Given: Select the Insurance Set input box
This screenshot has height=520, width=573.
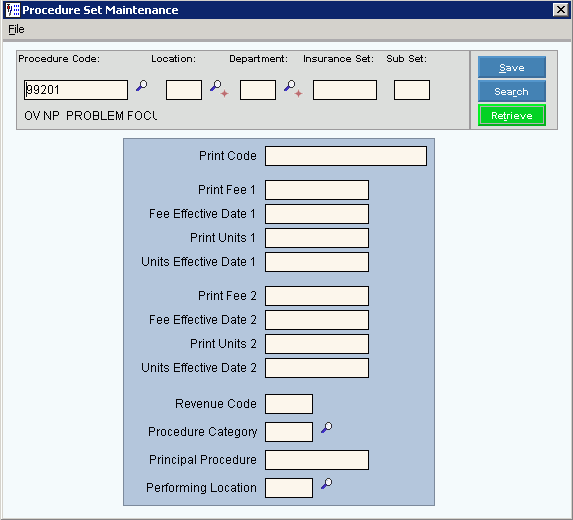Looking at the screenshot, I should (x=345, y=90).
